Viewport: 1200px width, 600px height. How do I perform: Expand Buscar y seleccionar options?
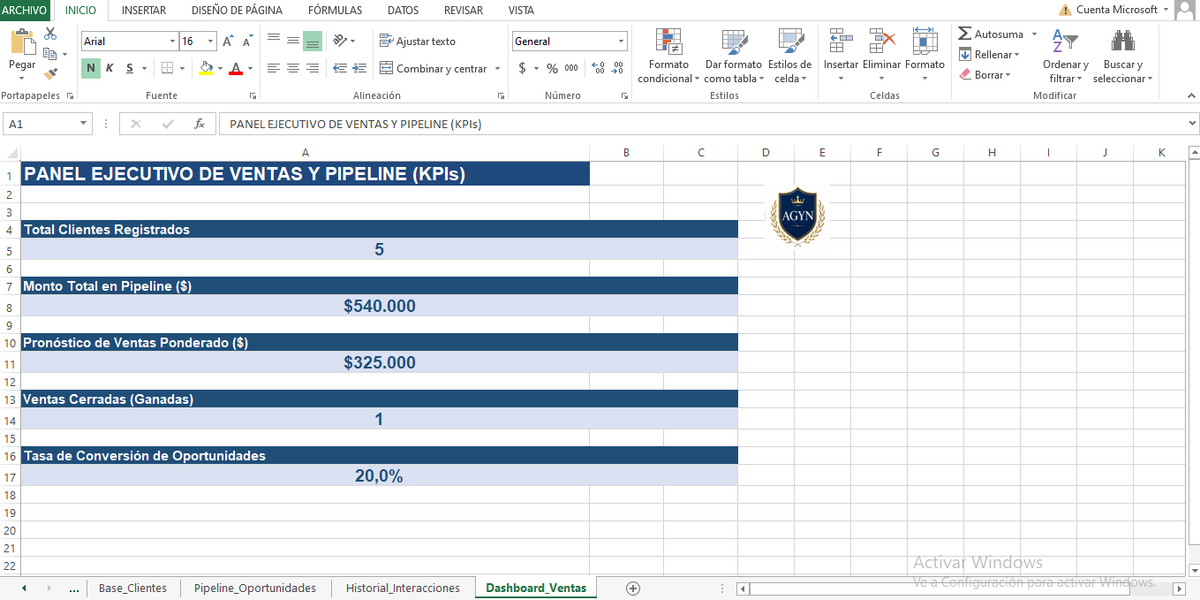pyautogui.click(x=1122, y=55)
